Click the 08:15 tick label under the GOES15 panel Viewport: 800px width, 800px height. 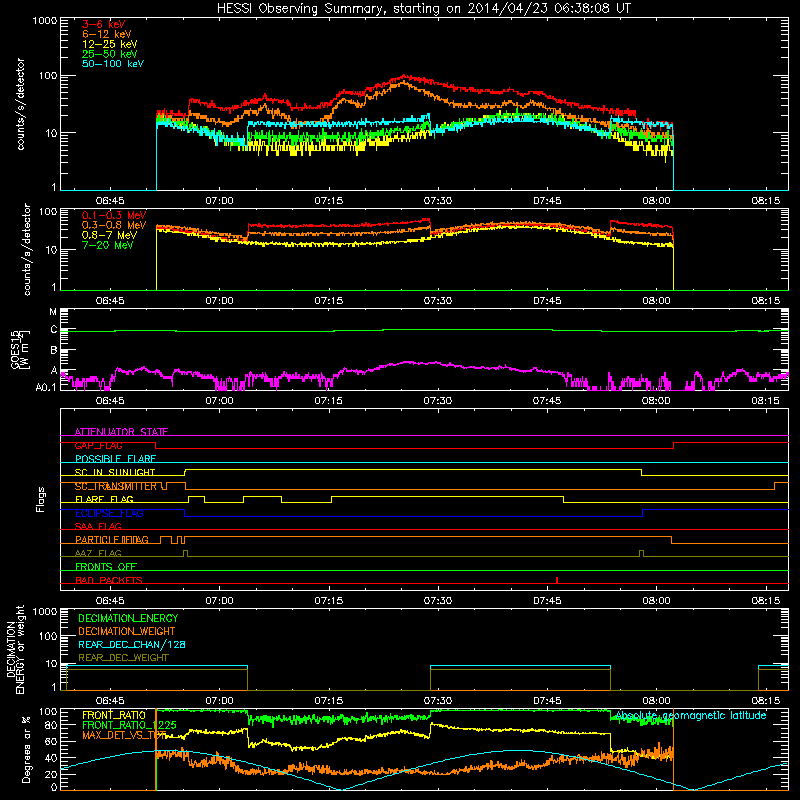pos(765,401)
